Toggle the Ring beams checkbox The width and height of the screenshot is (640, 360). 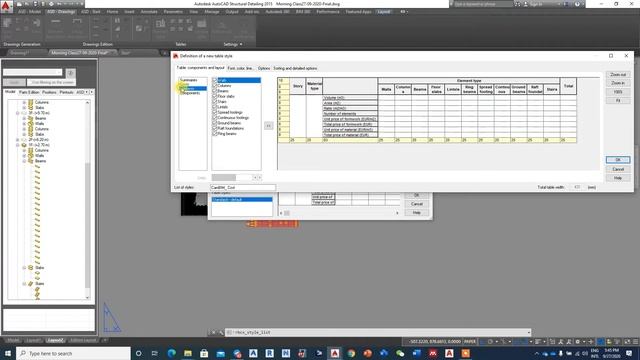[215, 133]
